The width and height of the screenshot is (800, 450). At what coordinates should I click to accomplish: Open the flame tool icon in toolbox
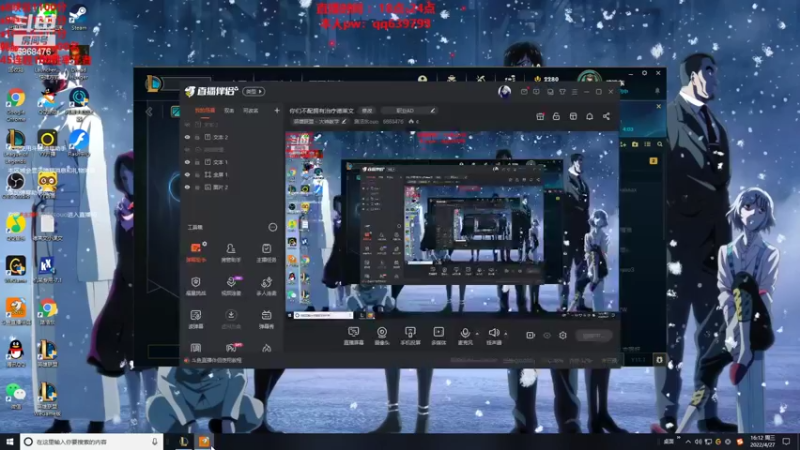point(266,348)
